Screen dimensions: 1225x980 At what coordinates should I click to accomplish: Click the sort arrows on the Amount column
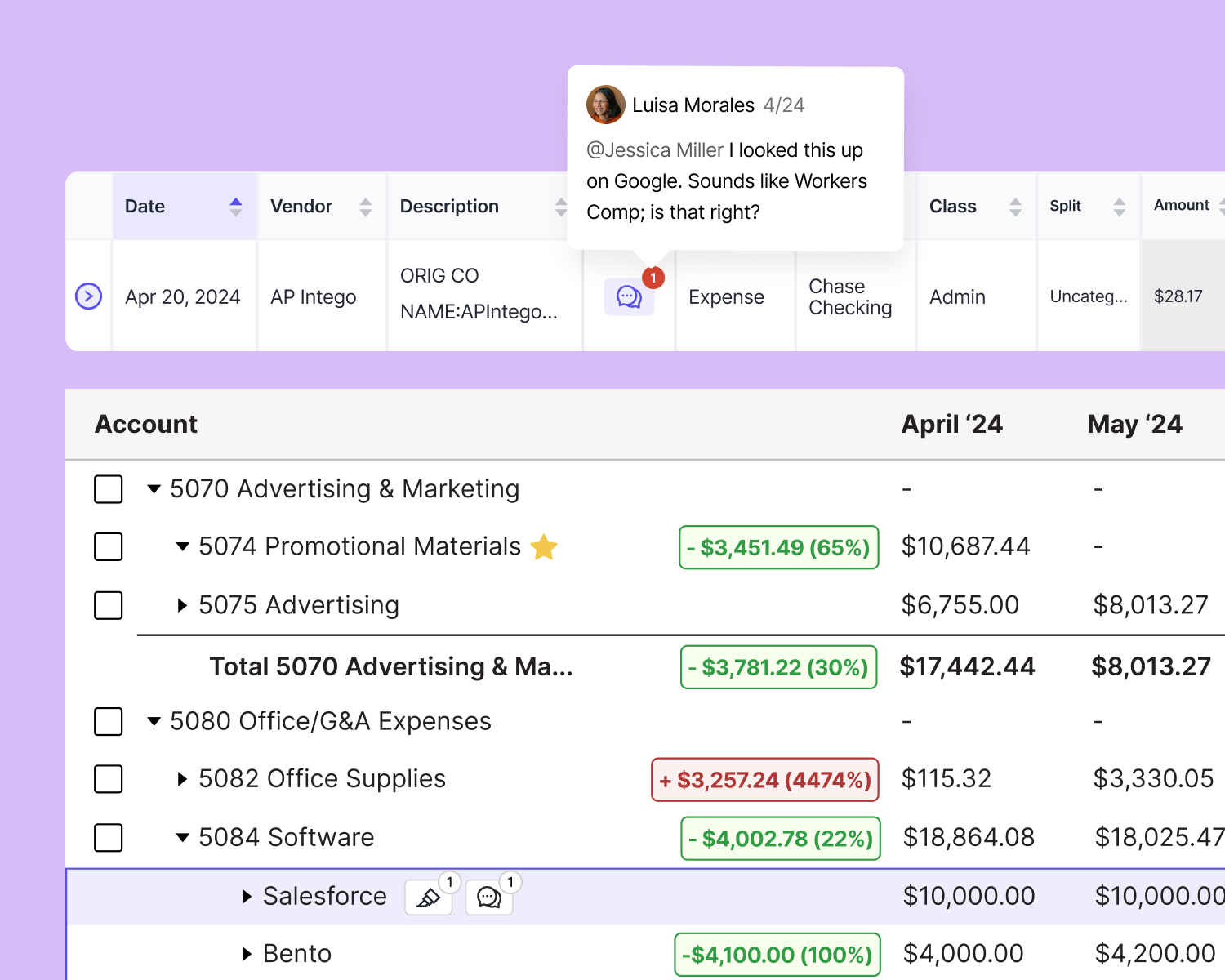tap(1220, 206)
